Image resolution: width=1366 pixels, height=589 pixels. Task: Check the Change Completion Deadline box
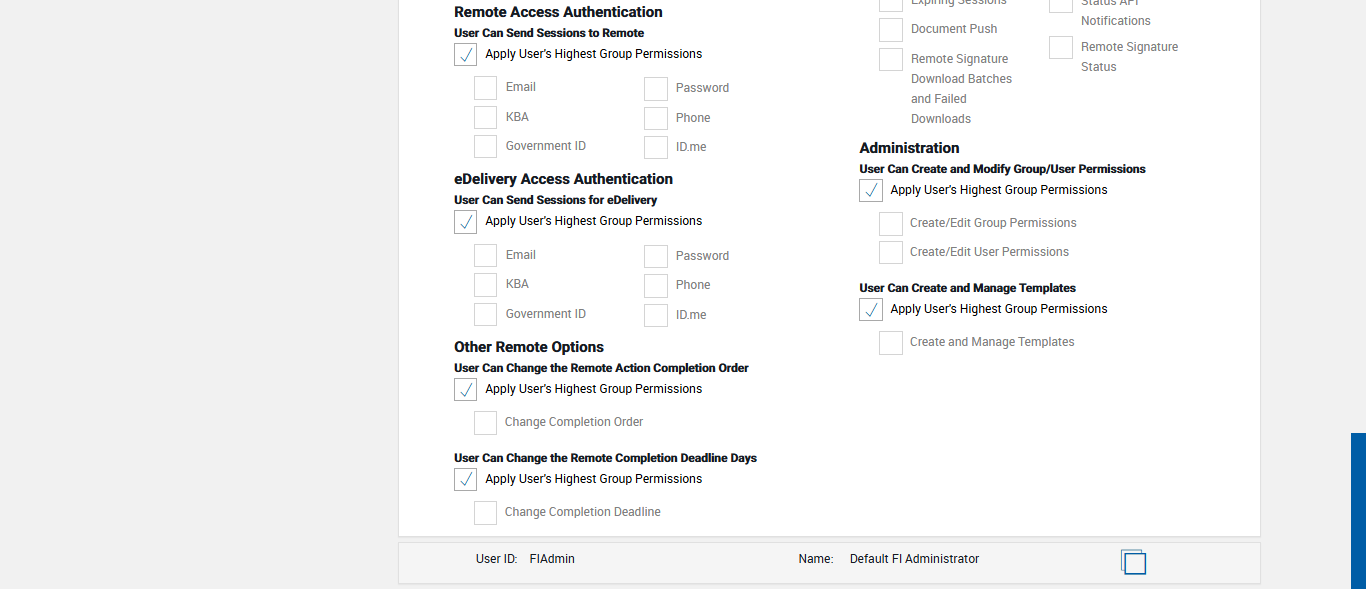click(486, 513)
